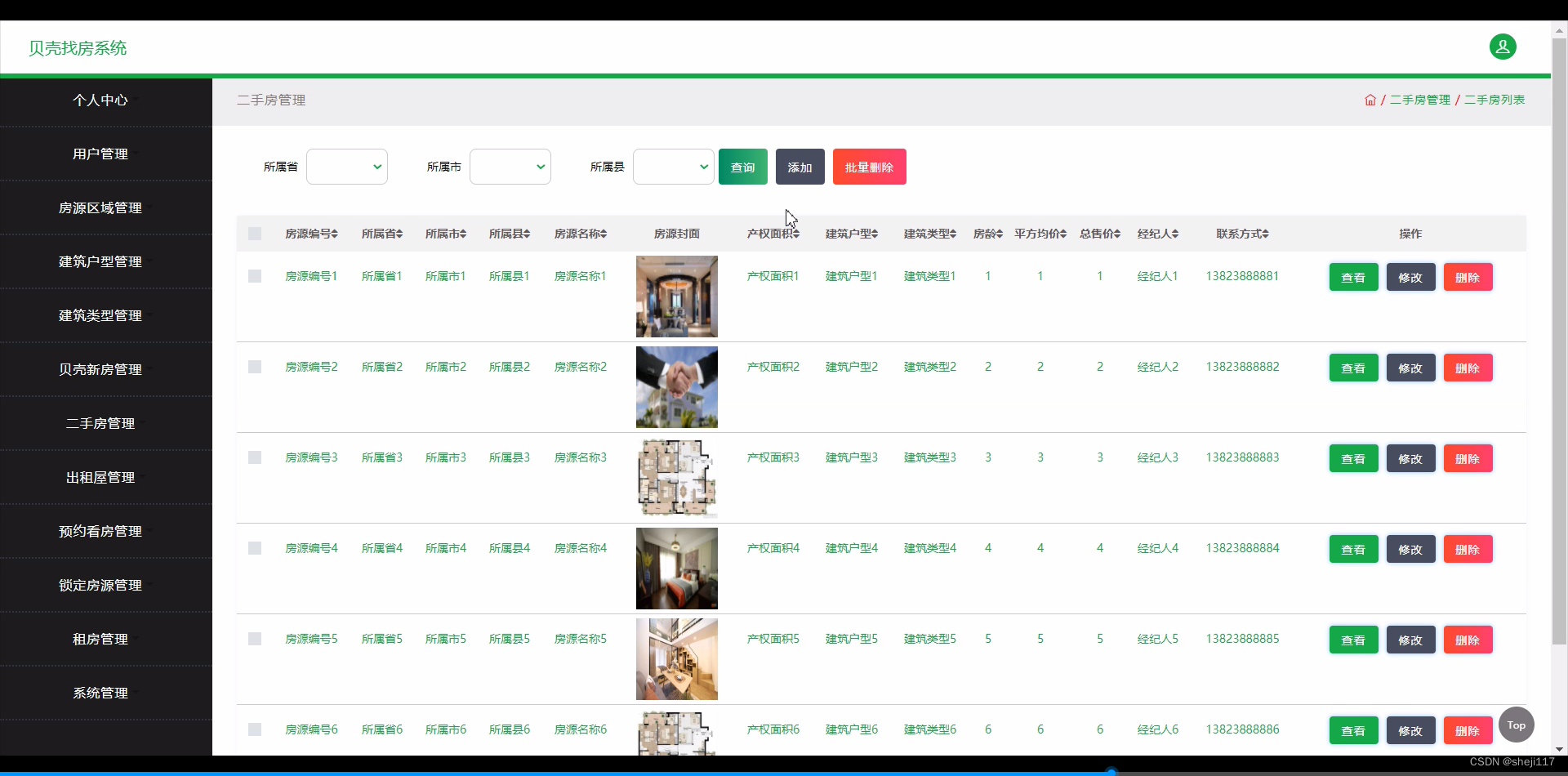This screenshot has width=1568, height=776.
Task: Open cover image of 房源名称1
Action: click(677, 297)
